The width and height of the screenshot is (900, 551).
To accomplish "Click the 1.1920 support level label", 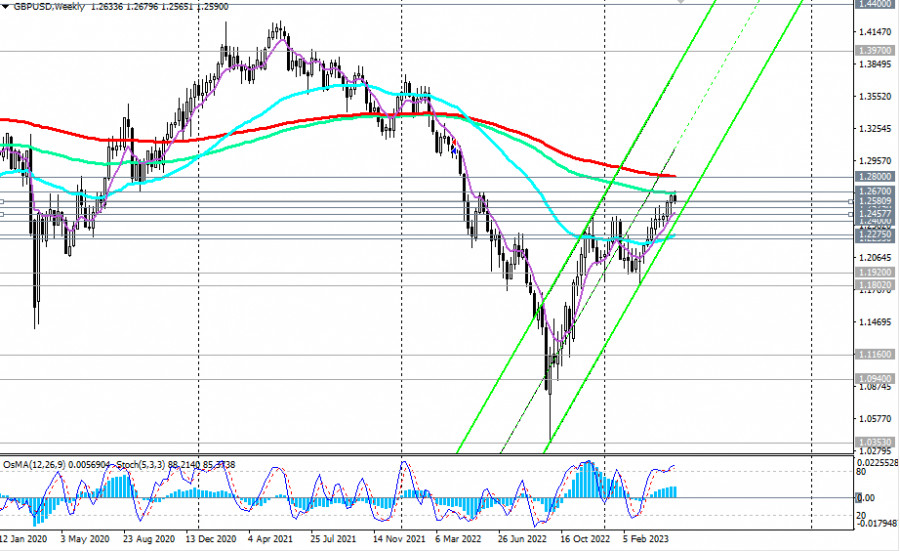I will coord(875,272).
